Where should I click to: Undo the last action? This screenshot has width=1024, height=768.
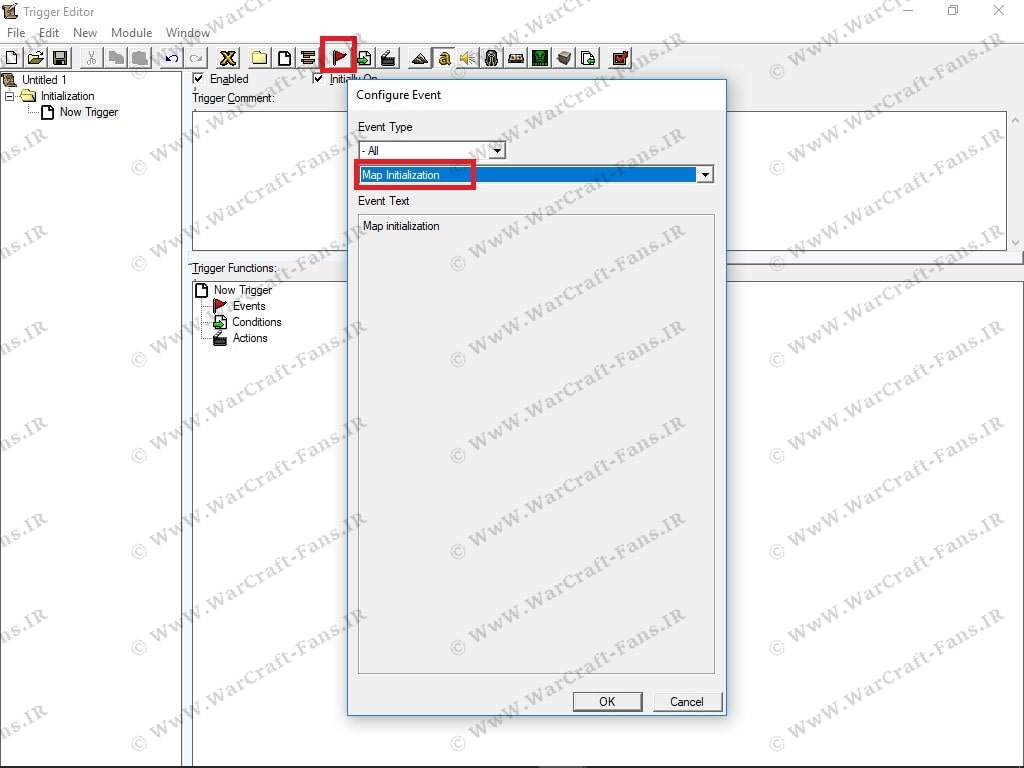pyautogui.click(x=172, y=58)
